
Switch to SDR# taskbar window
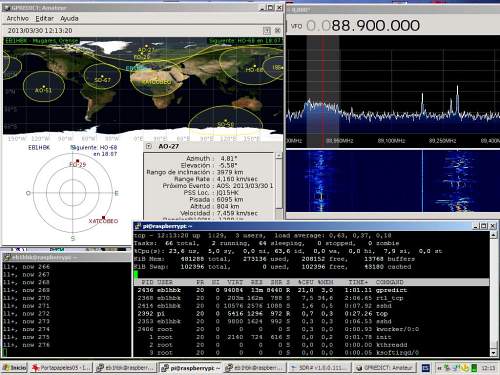pos(320,368)
